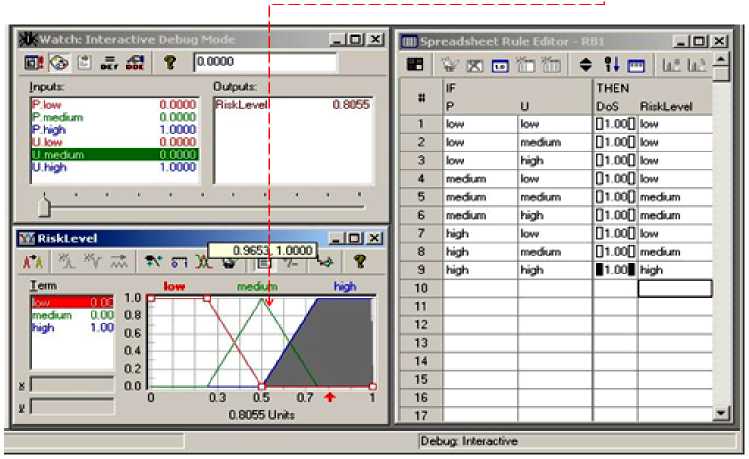Click the RiskLevel column header in Rule Editor

(666, 107)
